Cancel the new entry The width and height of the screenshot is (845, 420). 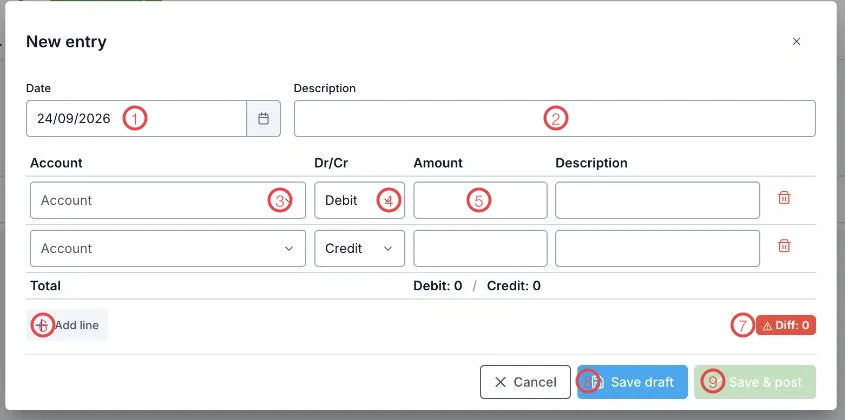point(525,382)
